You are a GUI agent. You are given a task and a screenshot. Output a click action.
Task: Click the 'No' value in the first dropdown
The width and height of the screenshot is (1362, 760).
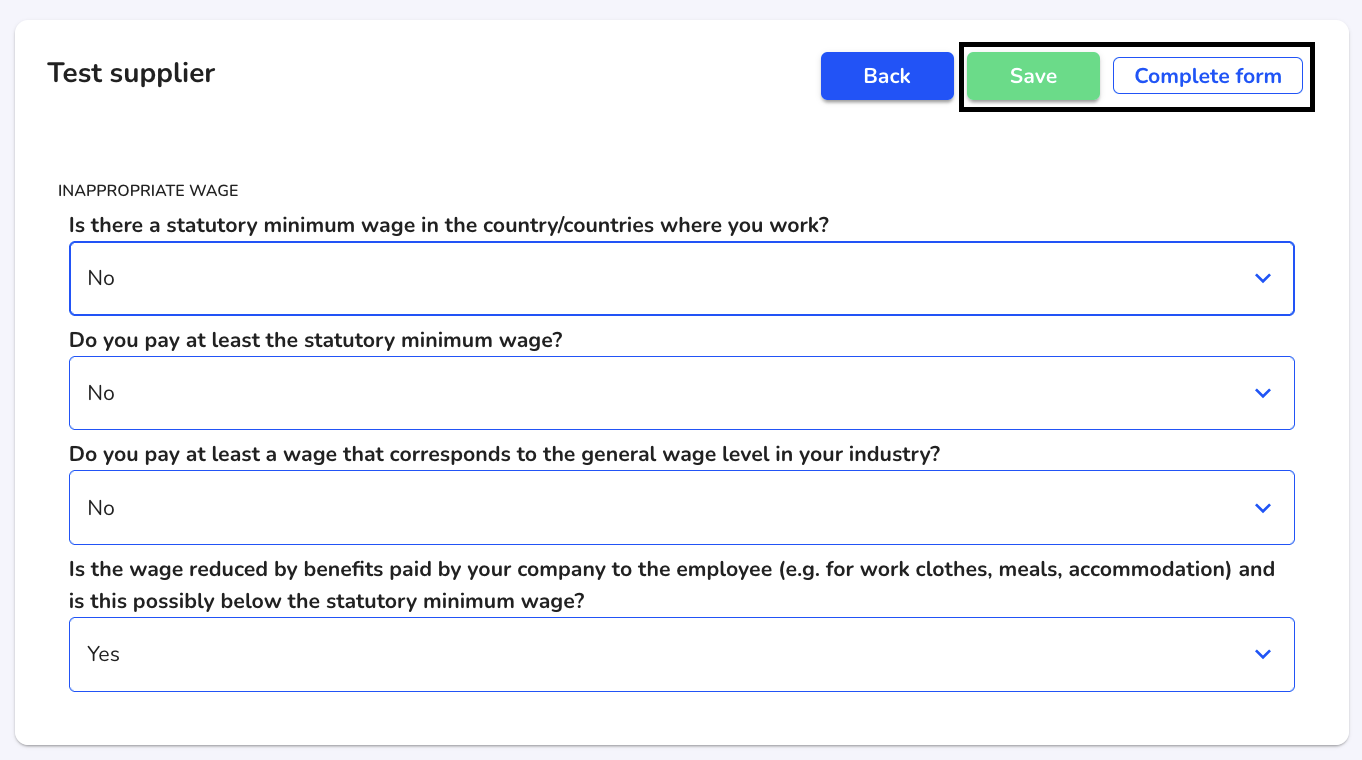(101, 278)
